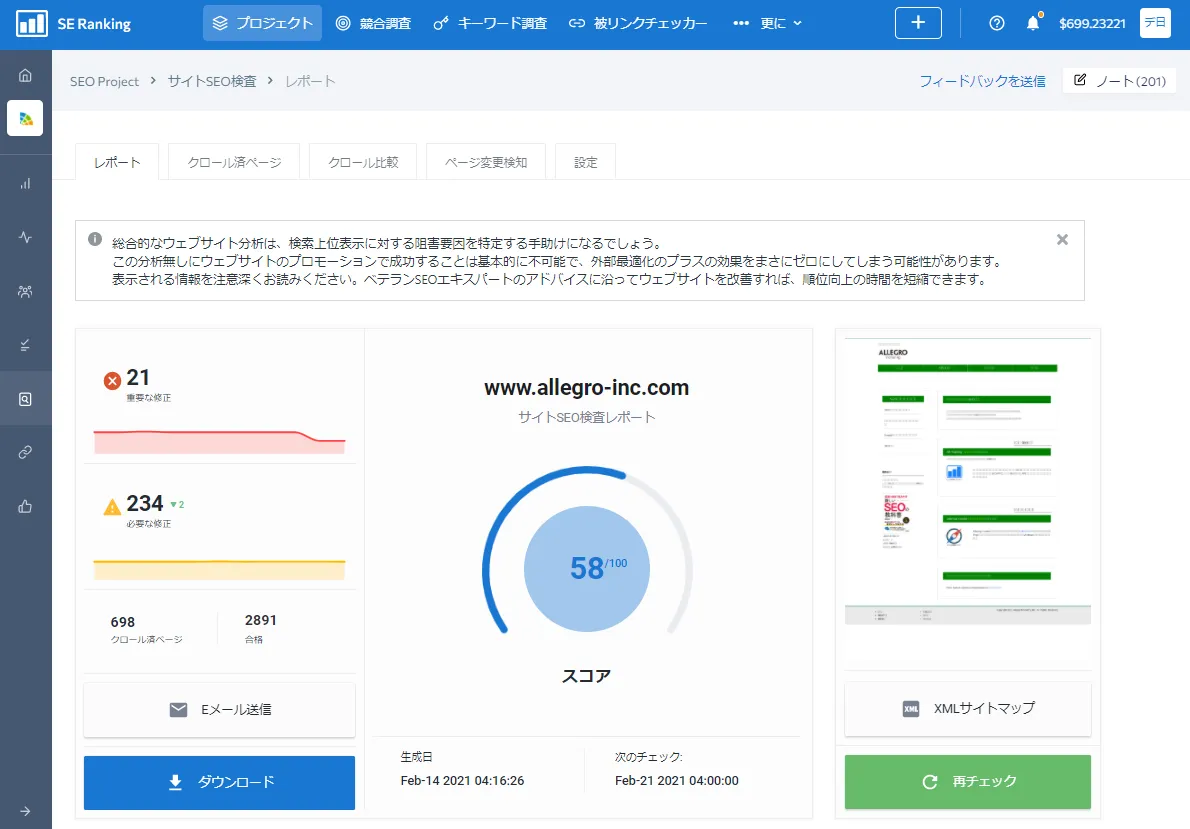Image resolution: width=1190 pixels, height=829 pixels.
Task: Open the website screenshot thumbnail
Action: coord(968,481)
